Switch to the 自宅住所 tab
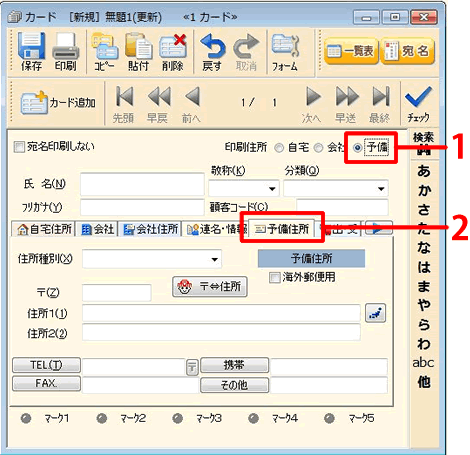The height and width of the screenshot is (455, 470). [44, 229]
